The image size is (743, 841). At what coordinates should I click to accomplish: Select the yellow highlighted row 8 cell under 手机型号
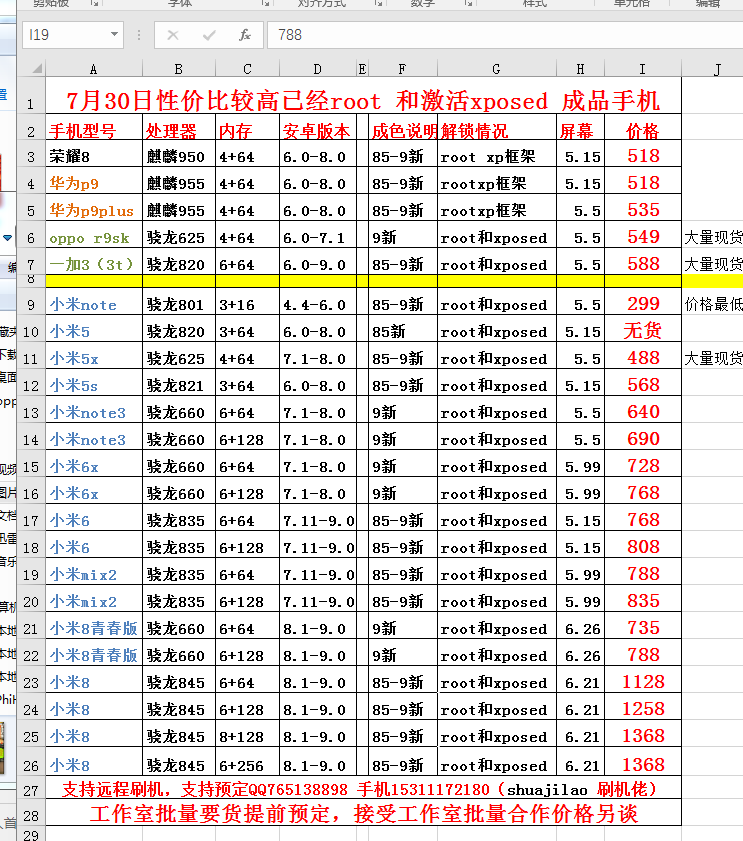click(x=94, y=281)
